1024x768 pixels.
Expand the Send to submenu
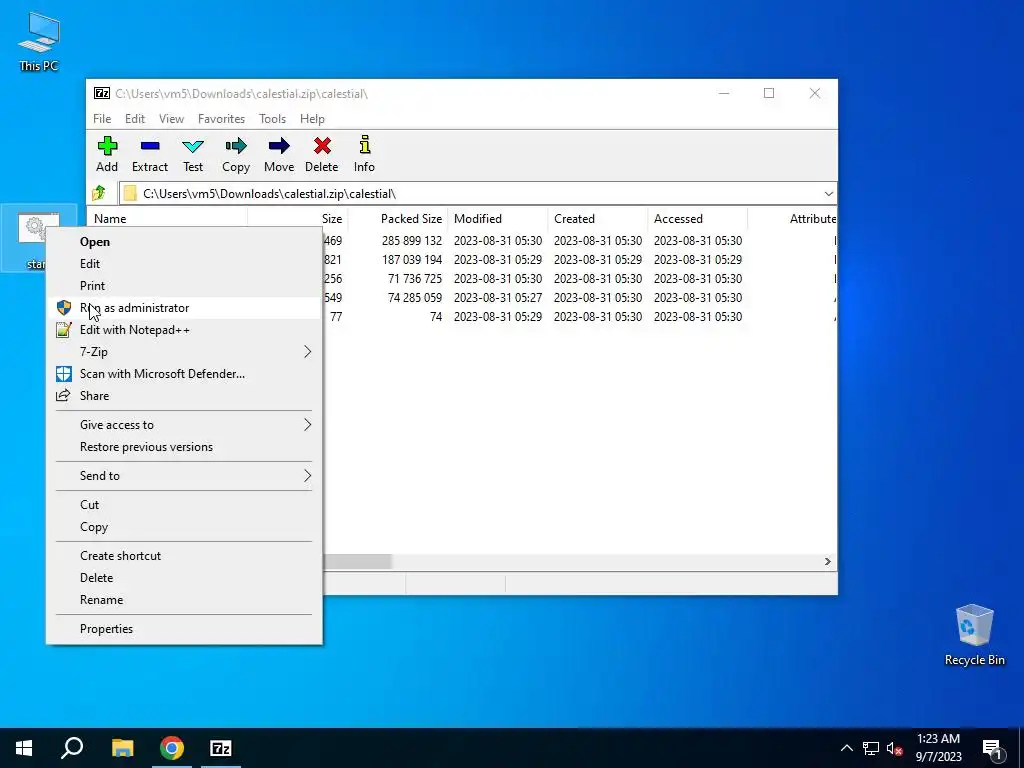(x=184, y=476)
